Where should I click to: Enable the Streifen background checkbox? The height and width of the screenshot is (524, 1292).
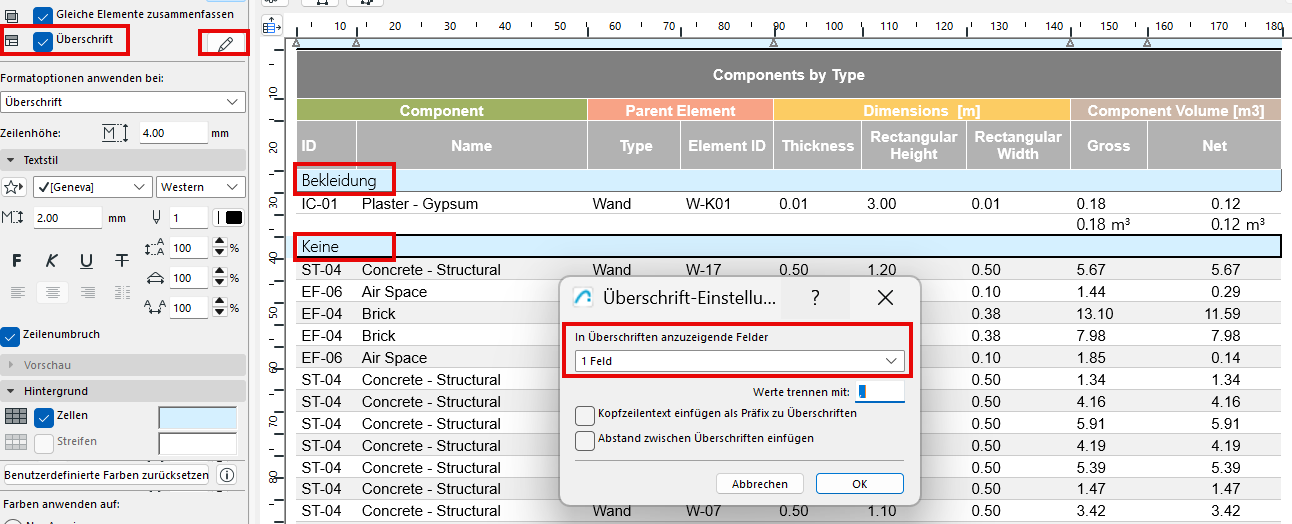[x=44, y=442]
